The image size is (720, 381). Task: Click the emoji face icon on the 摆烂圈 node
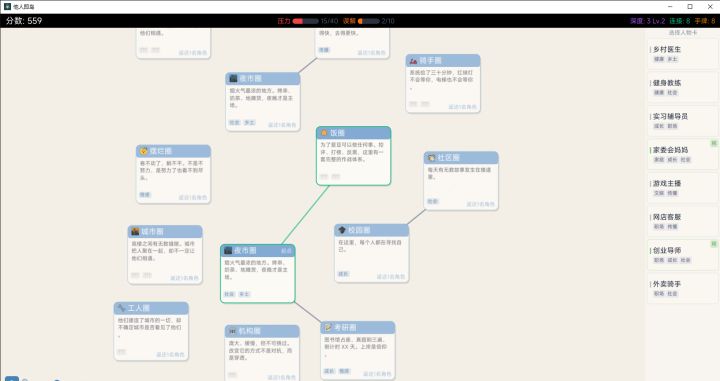coord(144,151)
